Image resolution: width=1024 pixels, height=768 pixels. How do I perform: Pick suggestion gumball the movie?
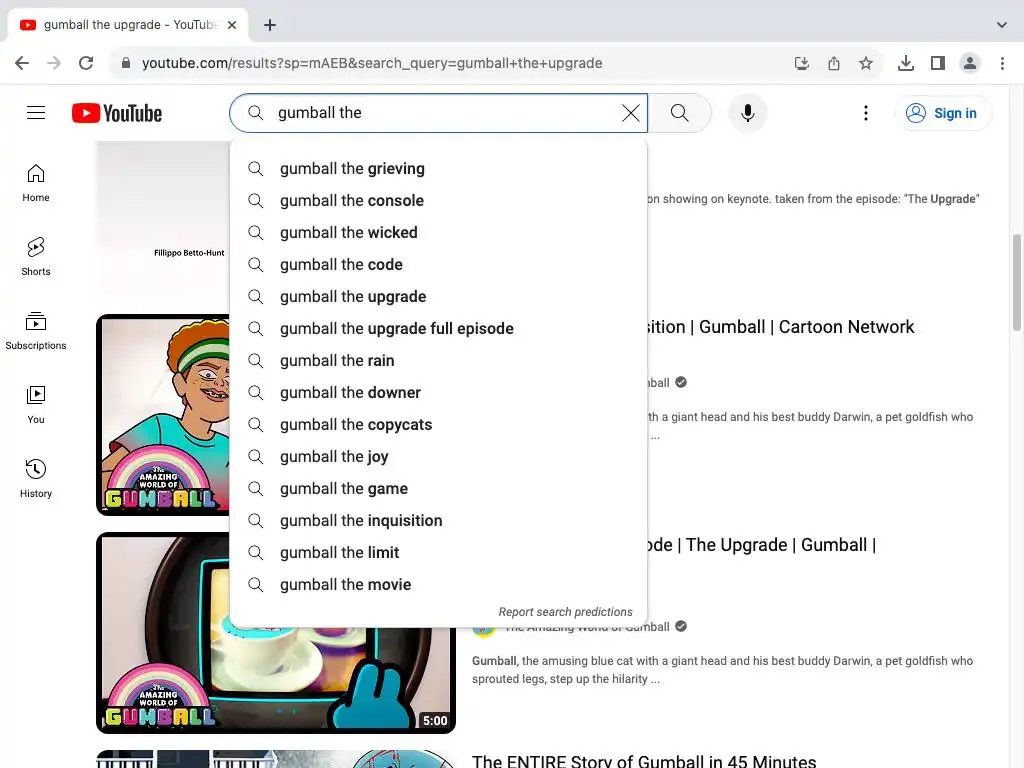point(438,584)
